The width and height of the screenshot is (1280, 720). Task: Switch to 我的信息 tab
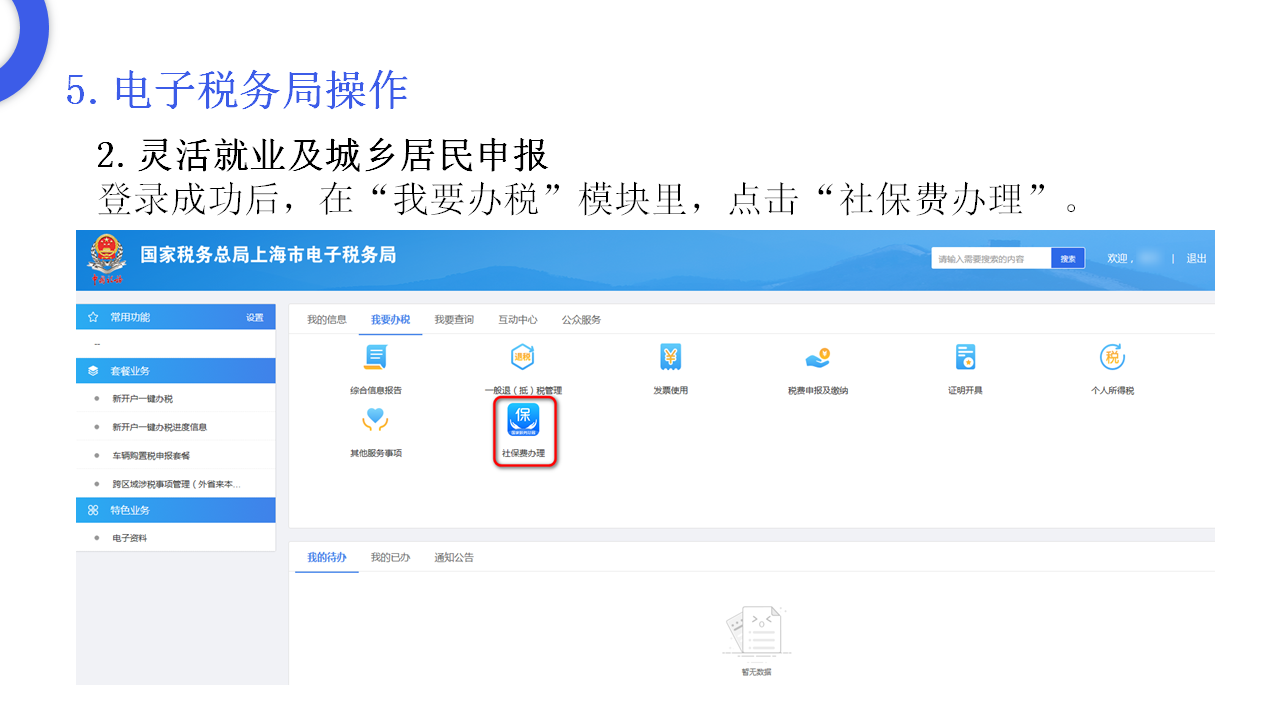(327, 320)
